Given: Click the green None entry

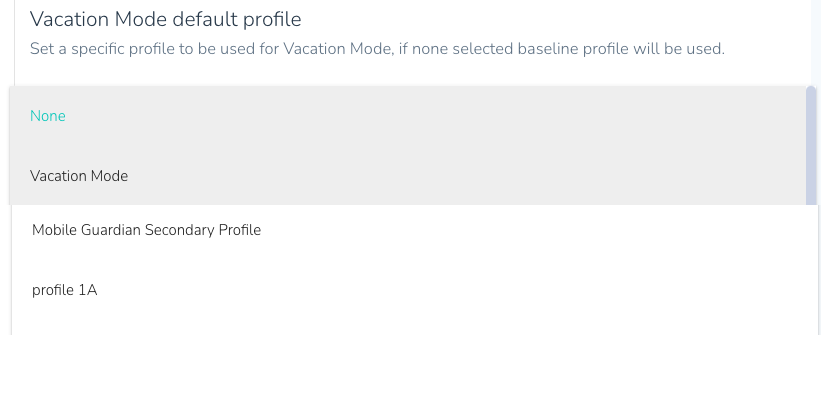Looking at the screenshot, I should [x=48, y=116].
